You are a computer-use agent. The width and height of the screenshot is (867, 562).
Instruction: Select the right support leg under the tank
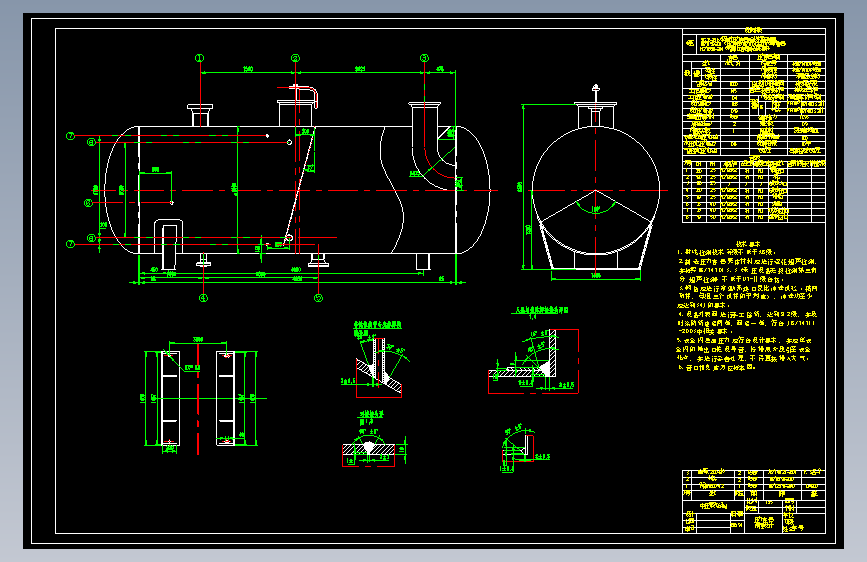click(423, 262)
